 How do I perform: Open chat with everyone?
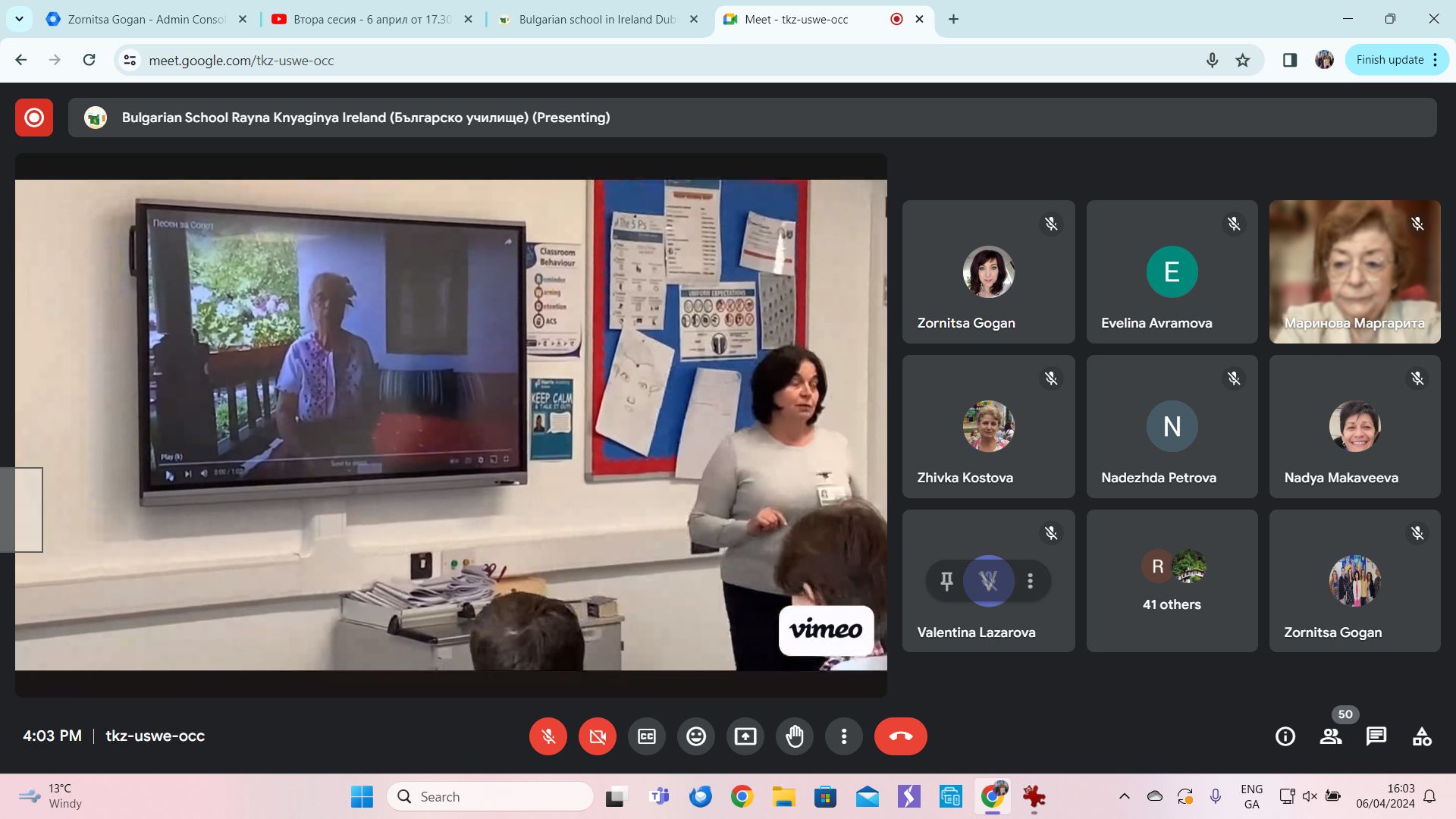tap(1376, 736)
